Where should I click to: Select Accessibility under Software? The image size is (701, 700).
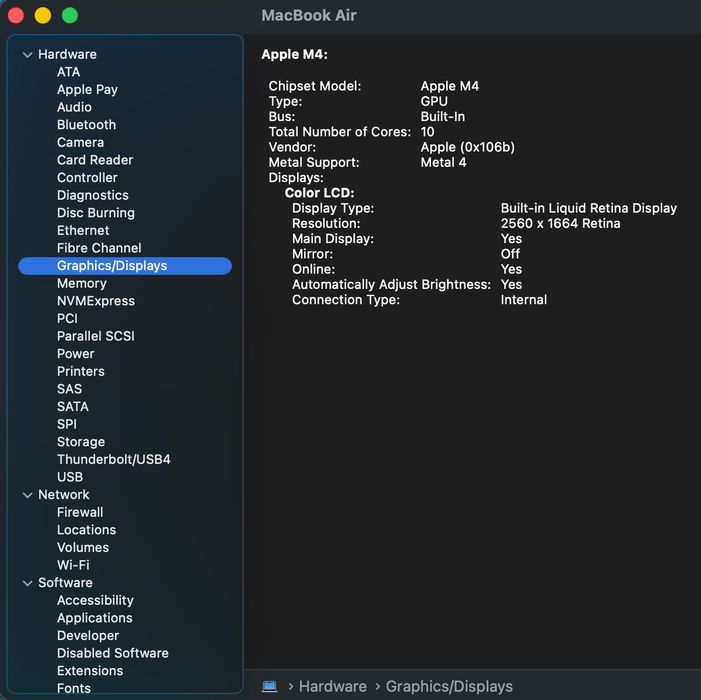point(95,601)
